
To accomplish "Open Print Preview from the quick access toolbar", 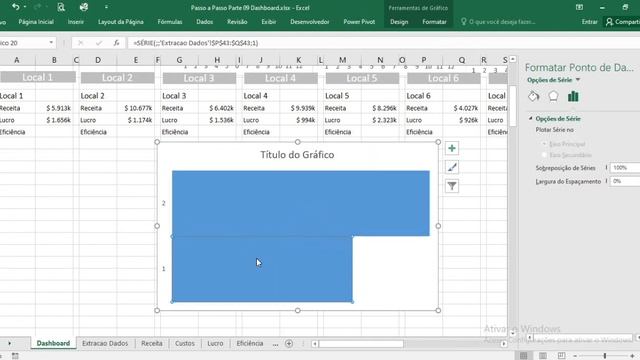I will 61,7.
